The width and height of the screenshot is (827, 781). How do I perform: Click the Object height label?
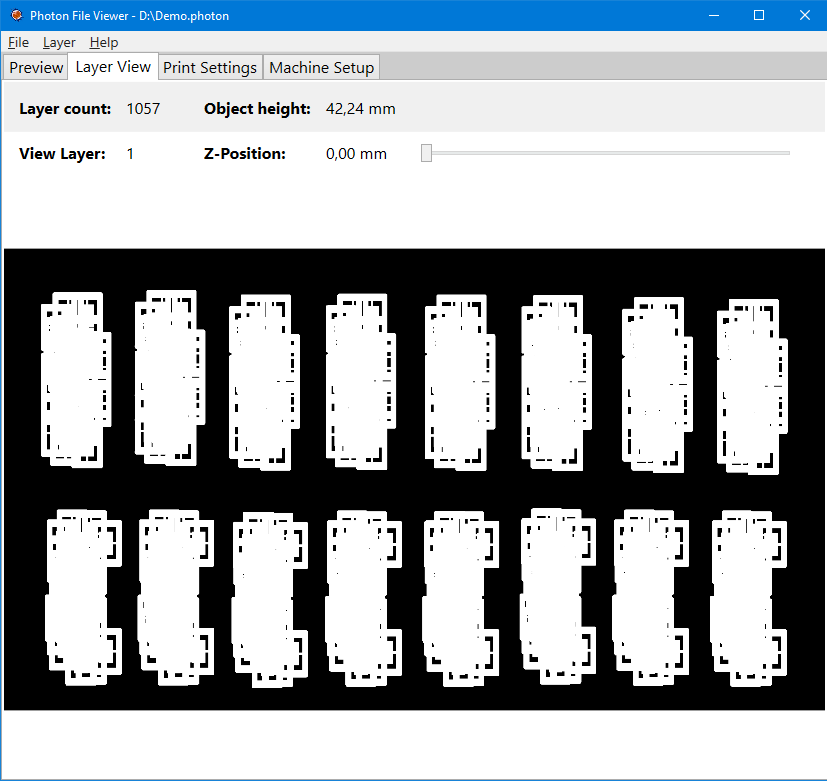point(257,109)
